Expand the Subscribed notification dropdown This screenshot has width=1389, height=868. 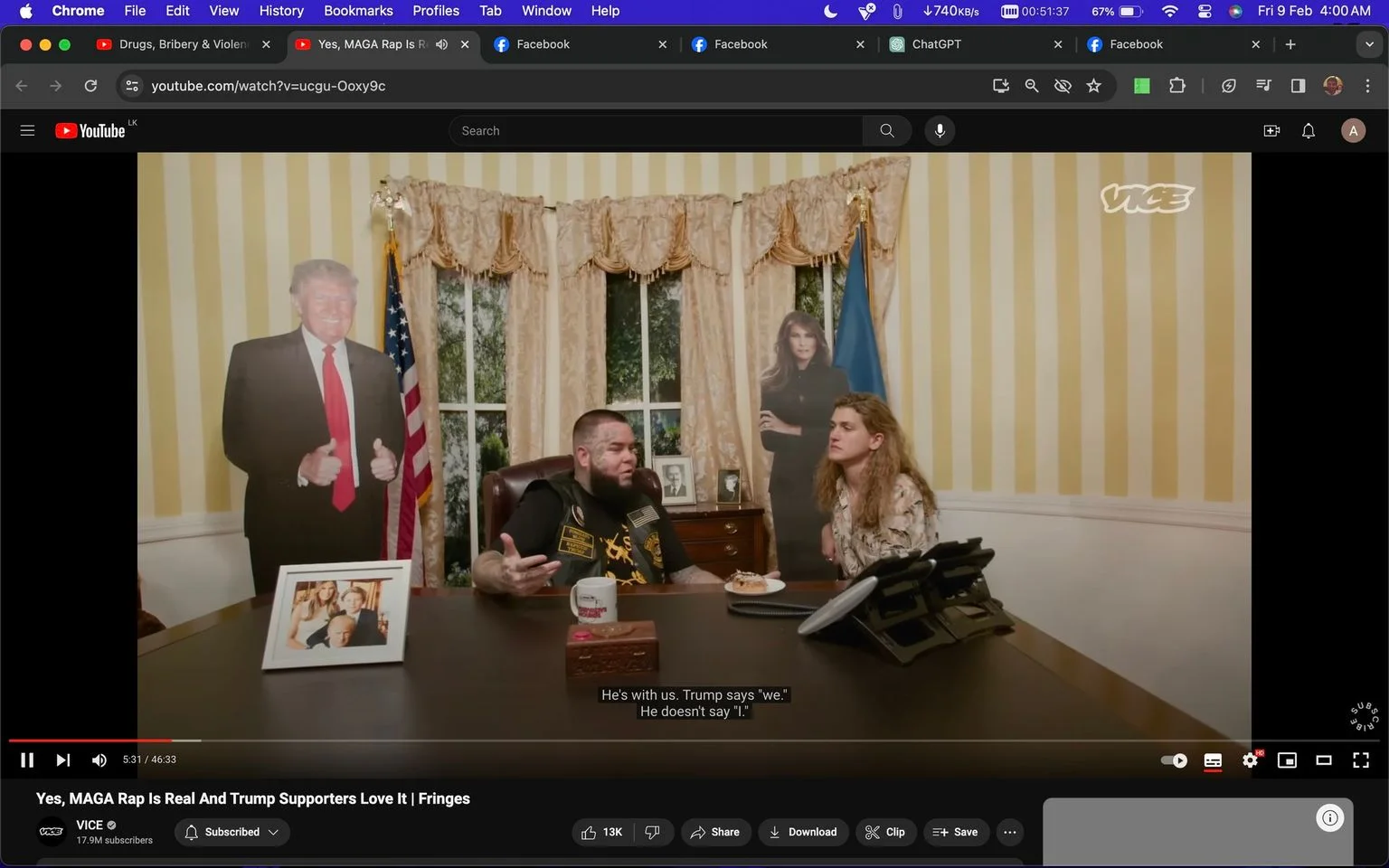(232, 832)
